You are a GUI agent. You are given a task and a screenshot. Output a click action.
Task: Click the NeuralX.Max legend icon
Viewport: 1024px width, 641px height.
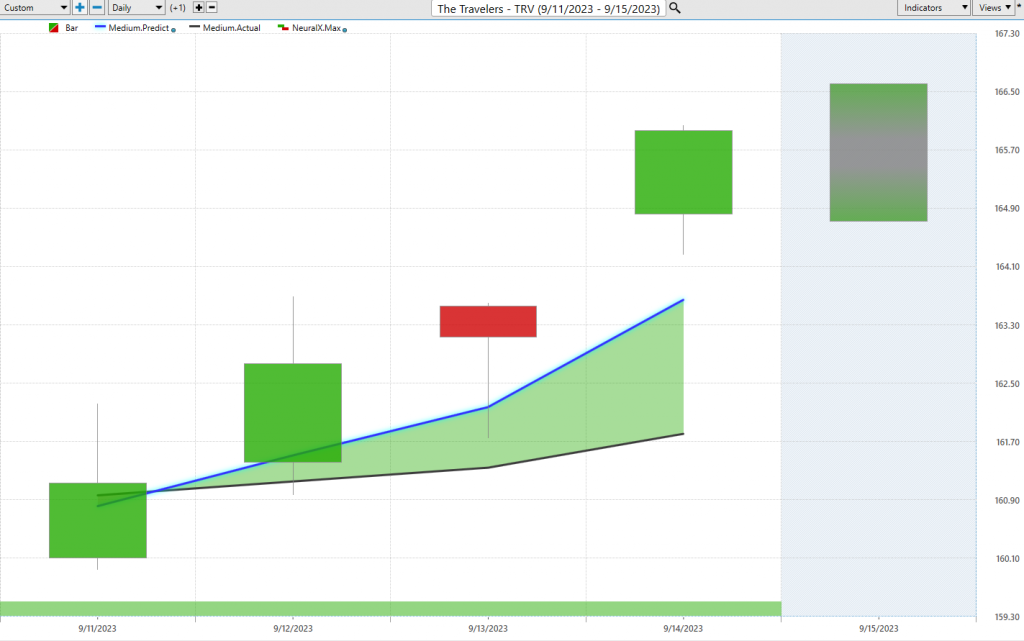pos(283,28)
